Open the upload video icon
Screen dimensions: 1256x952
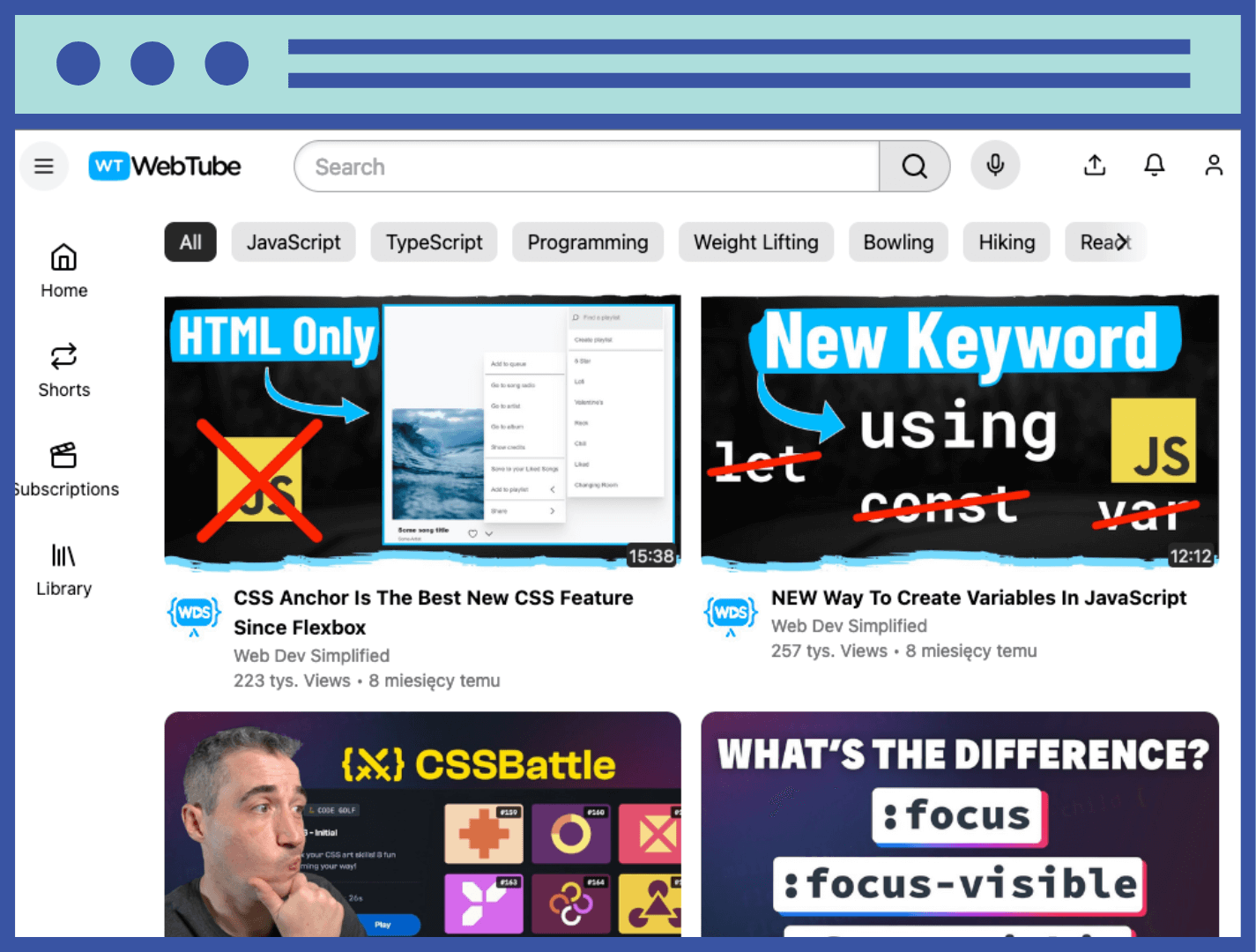point(1095,166)
